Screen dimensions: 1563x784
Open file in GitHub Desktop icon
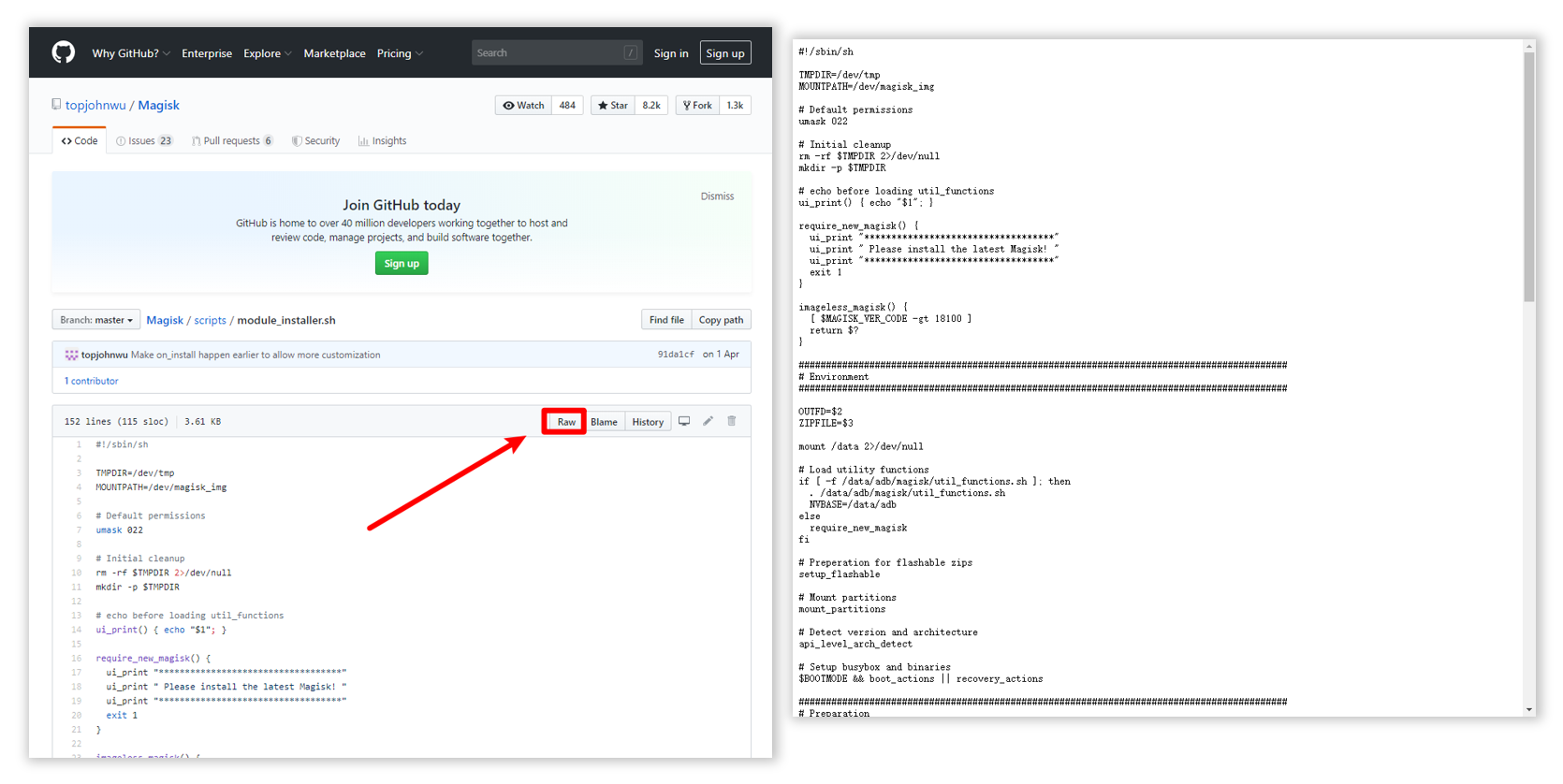coord(684,421)
